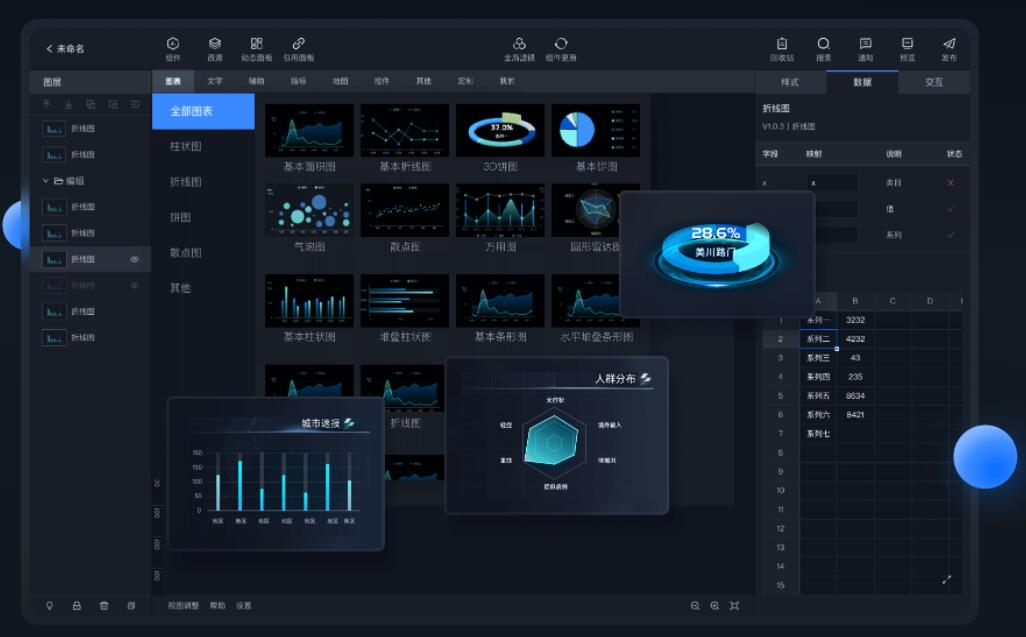The image size is (1026, 637).
Task: Select the 基本面积图 chart thumbnail
Action: (309, 131)
